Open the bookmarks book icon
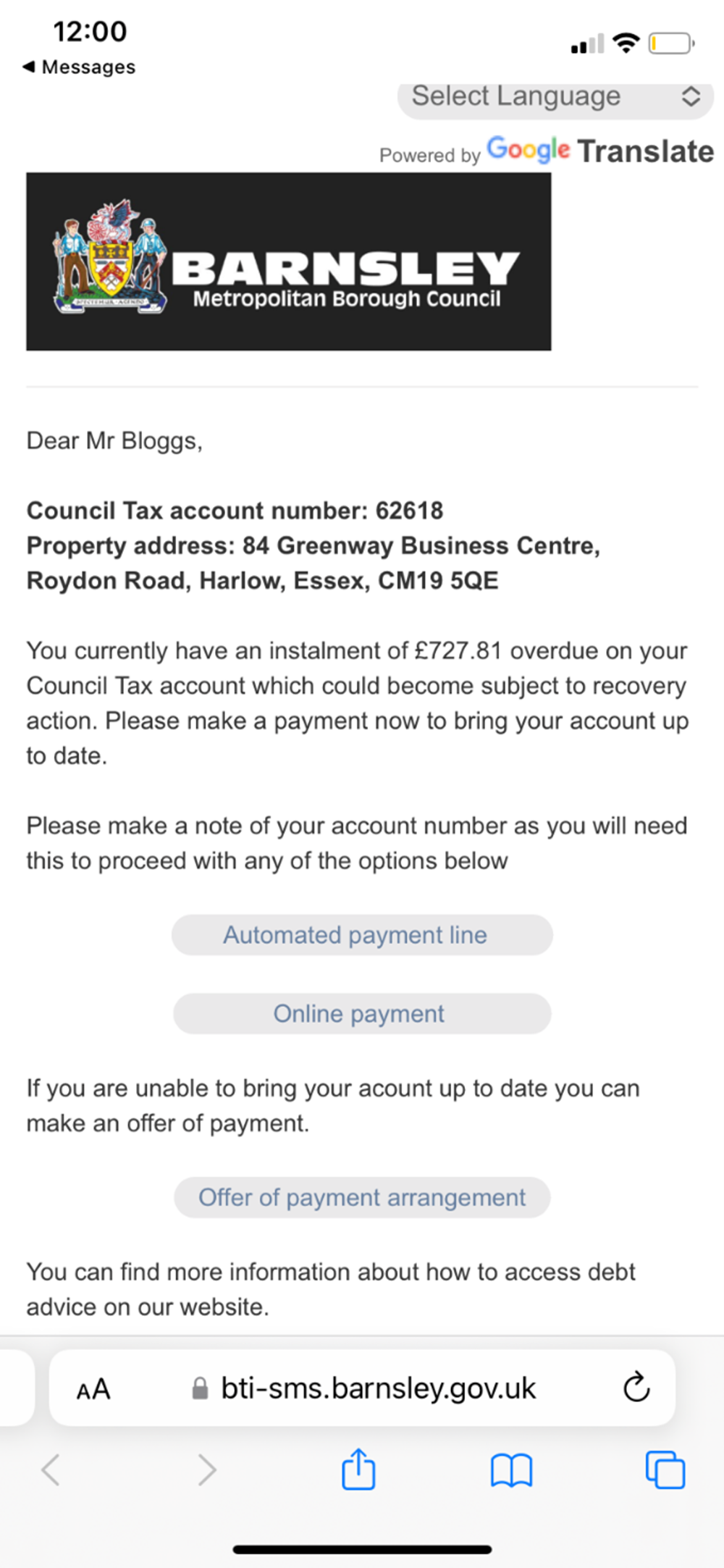This screenshot has height=1568, width=724. click(x=511, y=1470)
